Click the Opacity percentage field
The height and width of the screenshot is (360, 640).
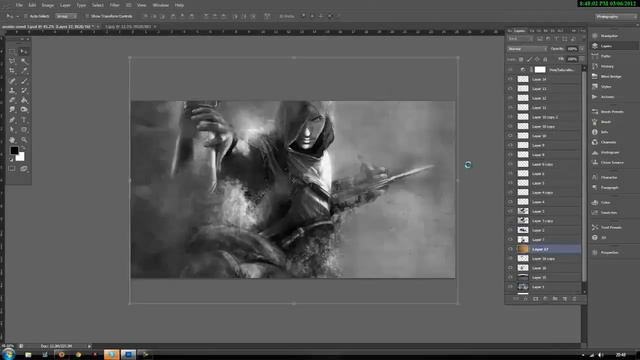572,49
